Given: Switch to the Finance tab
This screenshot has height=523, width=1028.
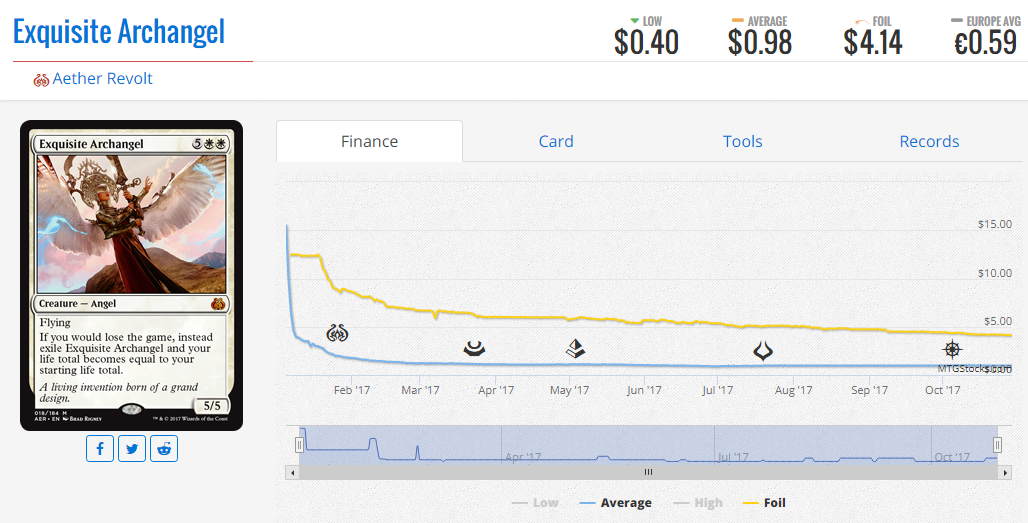Looking at the screenshot, I should coord(369,141).
